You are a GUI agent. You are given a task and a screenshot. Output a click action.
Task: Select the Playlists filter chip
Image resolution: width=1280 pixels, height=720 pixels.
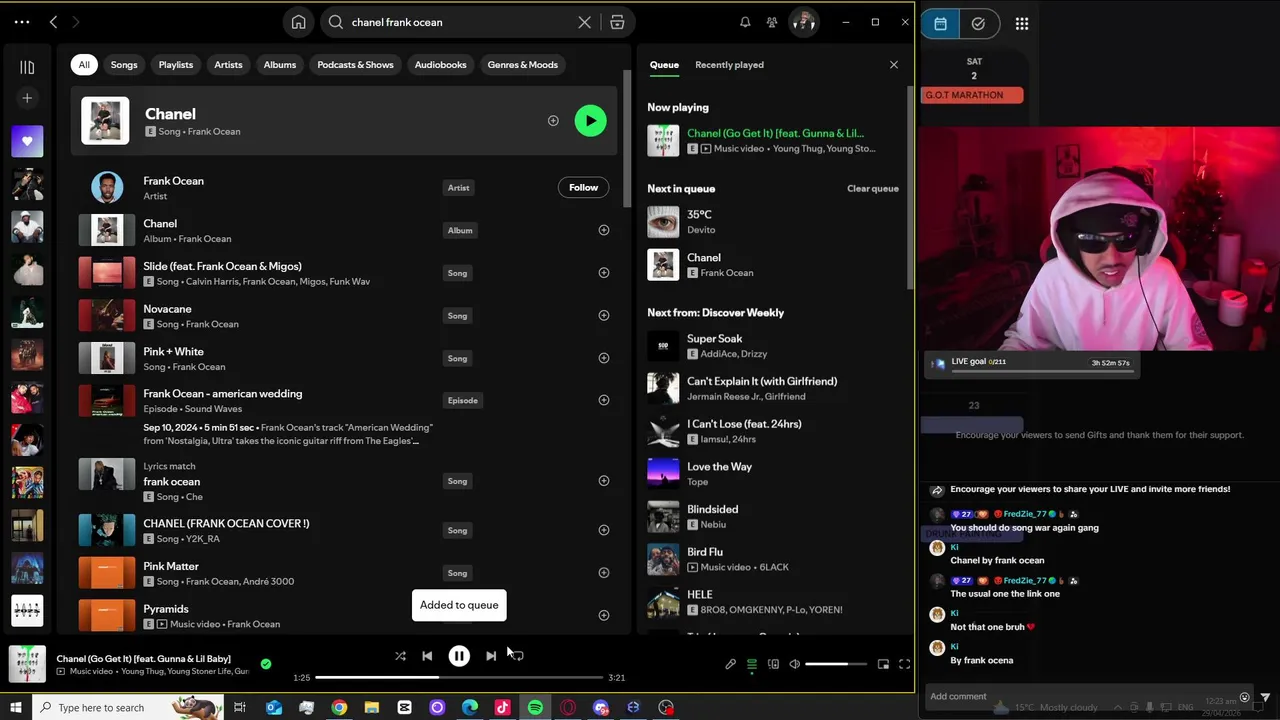pyautogui.click(x=176, y=65)
